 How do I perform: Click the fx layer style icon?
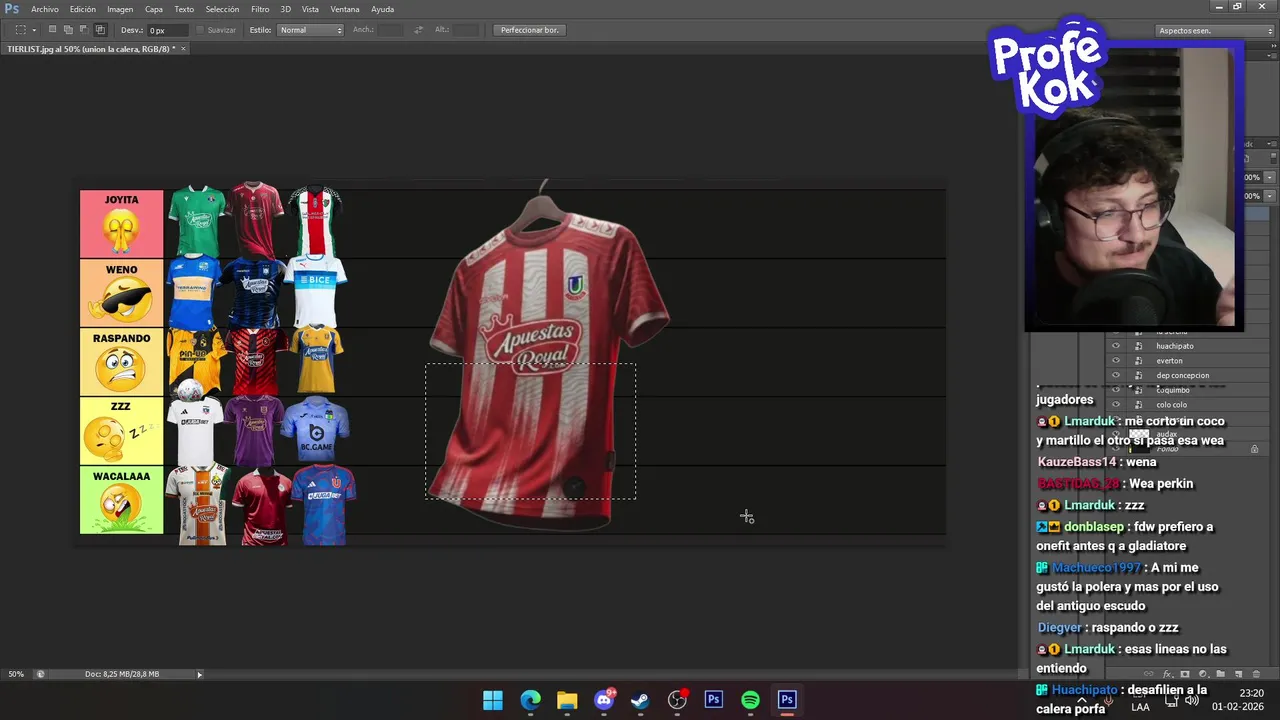coord(1167,674)
